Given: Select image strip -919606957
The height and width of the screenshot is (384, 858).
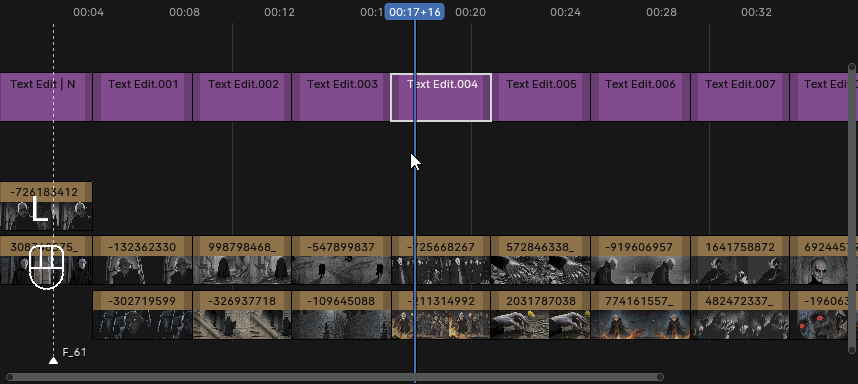Looking at the screenshot, I should point(640,260).
